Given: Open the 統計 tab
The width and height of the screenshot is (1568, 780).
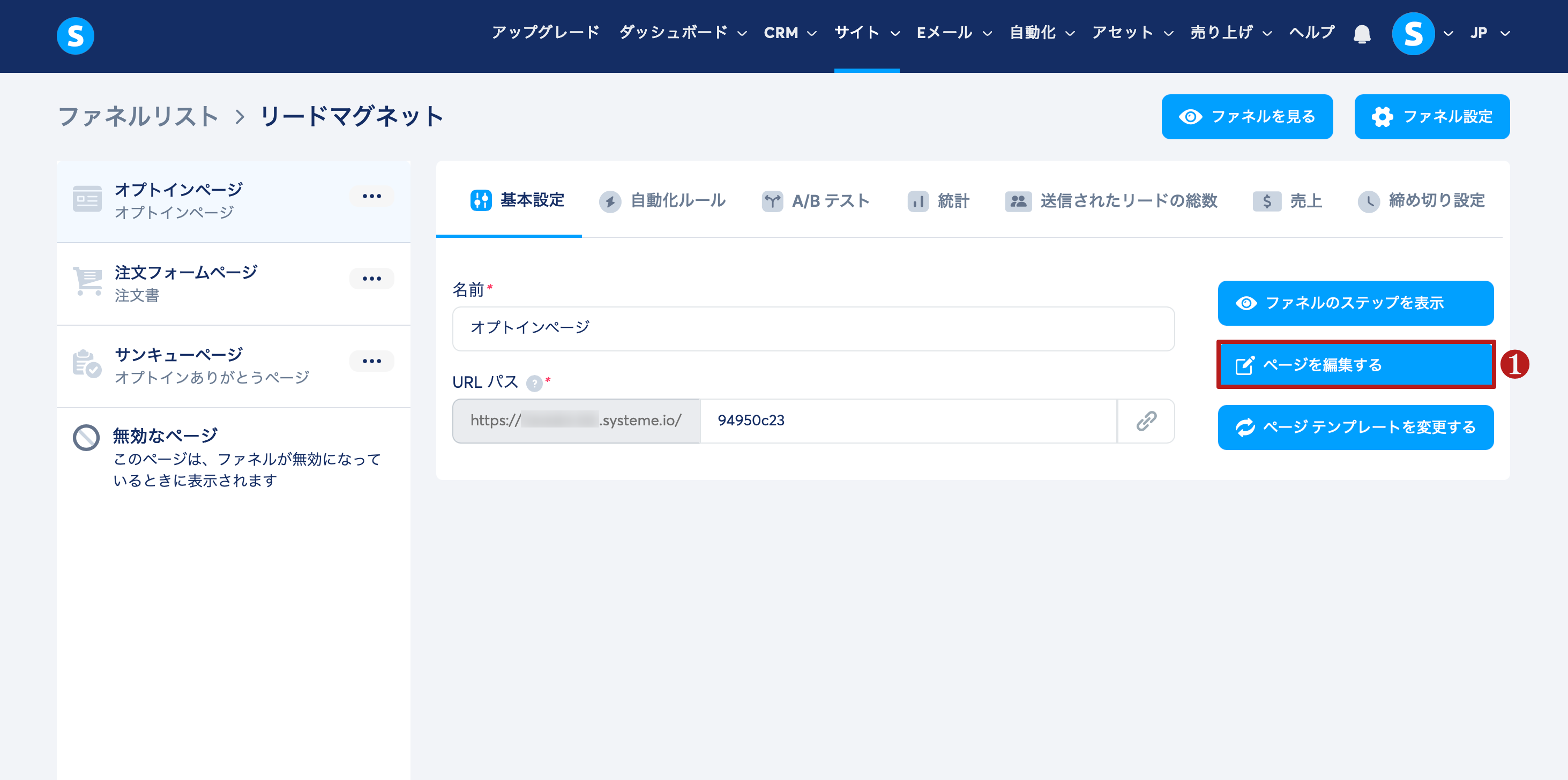Looking at the screenshot, I should (x=939, y=200).
